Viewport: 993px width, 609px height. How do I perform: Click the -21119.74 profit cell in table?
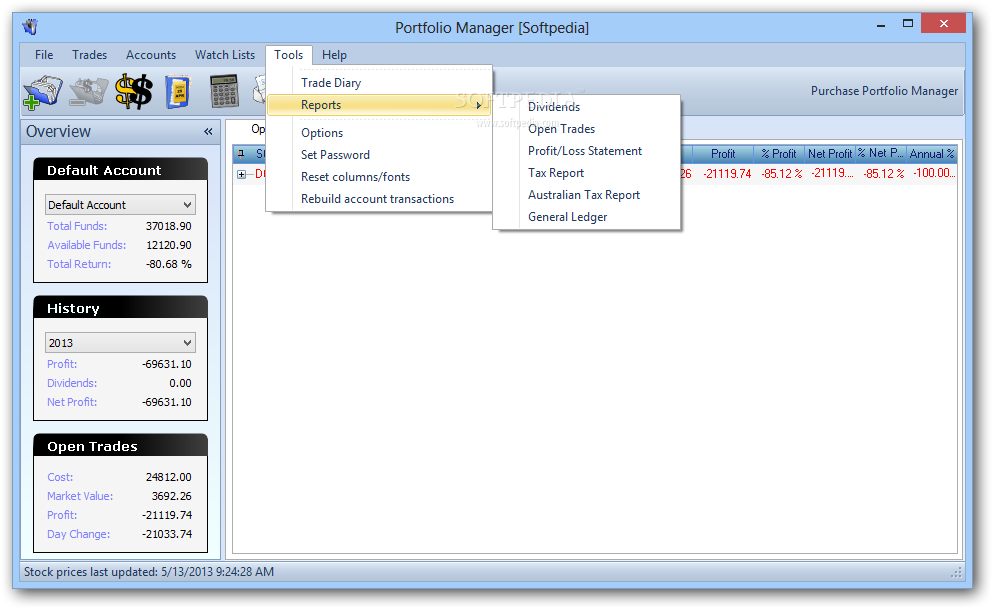tap(727, 173)
